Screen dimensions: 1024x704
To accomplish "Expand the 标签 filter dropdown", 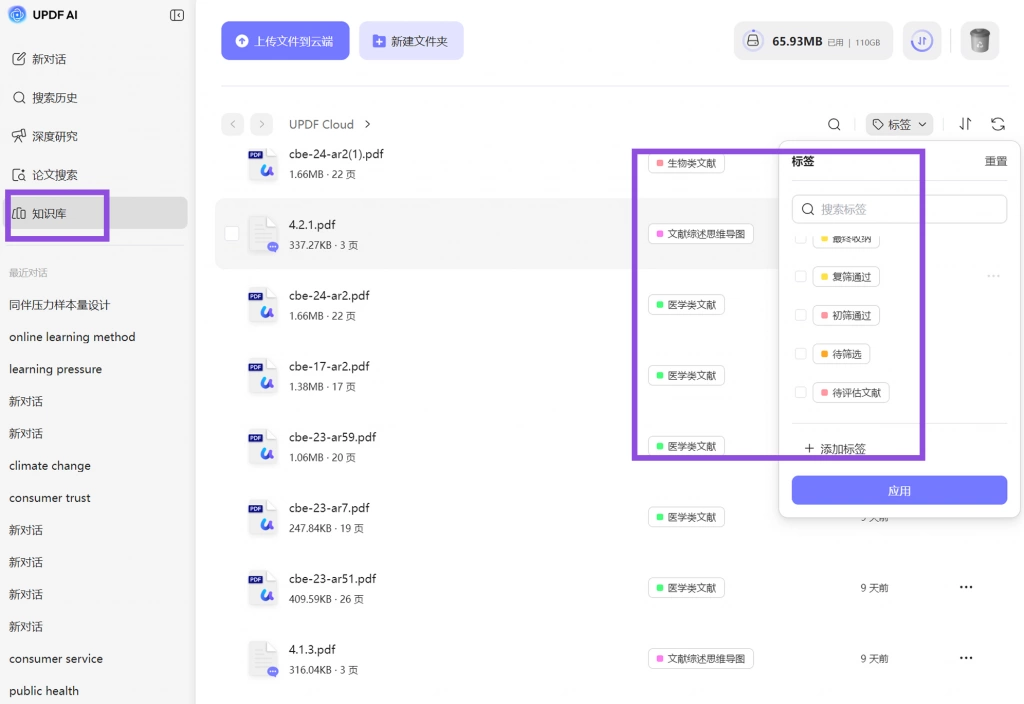I will [899, 124].
